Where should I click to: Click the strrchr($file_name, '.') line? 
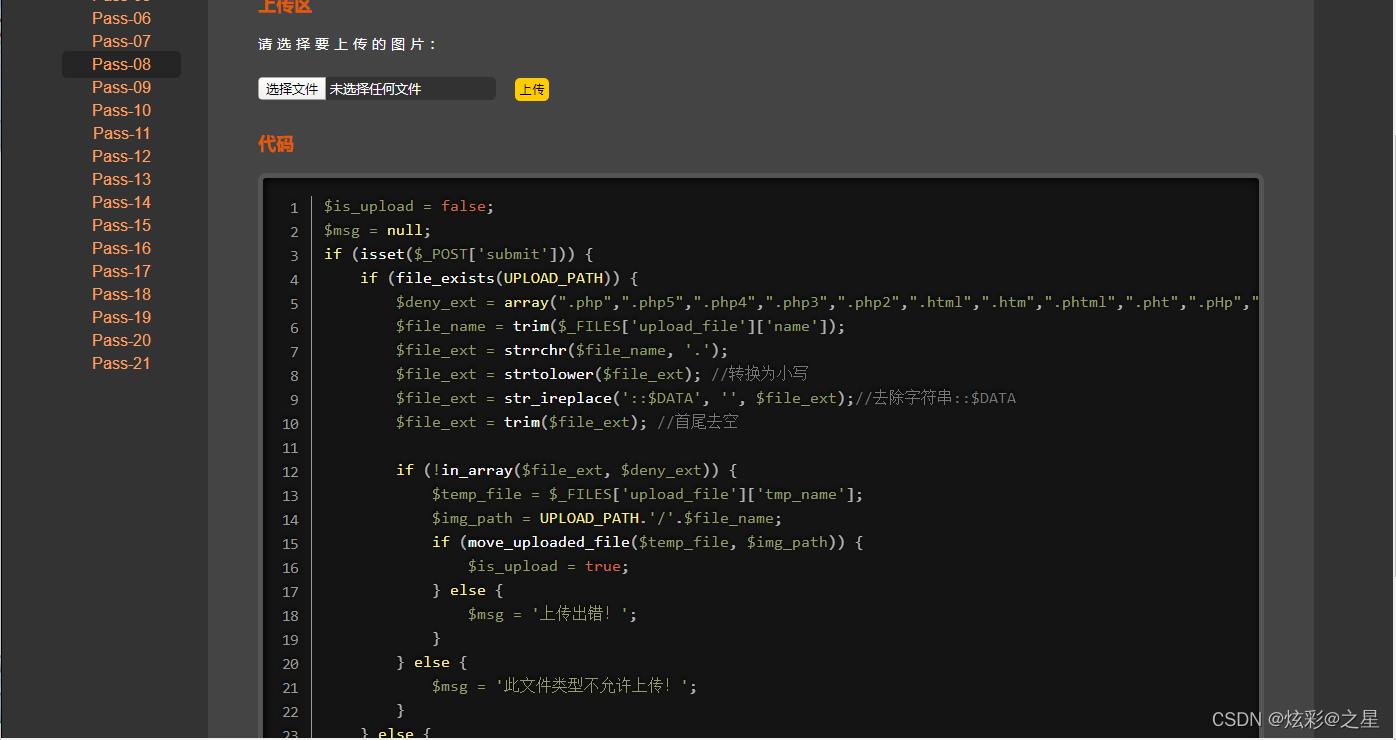(562, 350)
